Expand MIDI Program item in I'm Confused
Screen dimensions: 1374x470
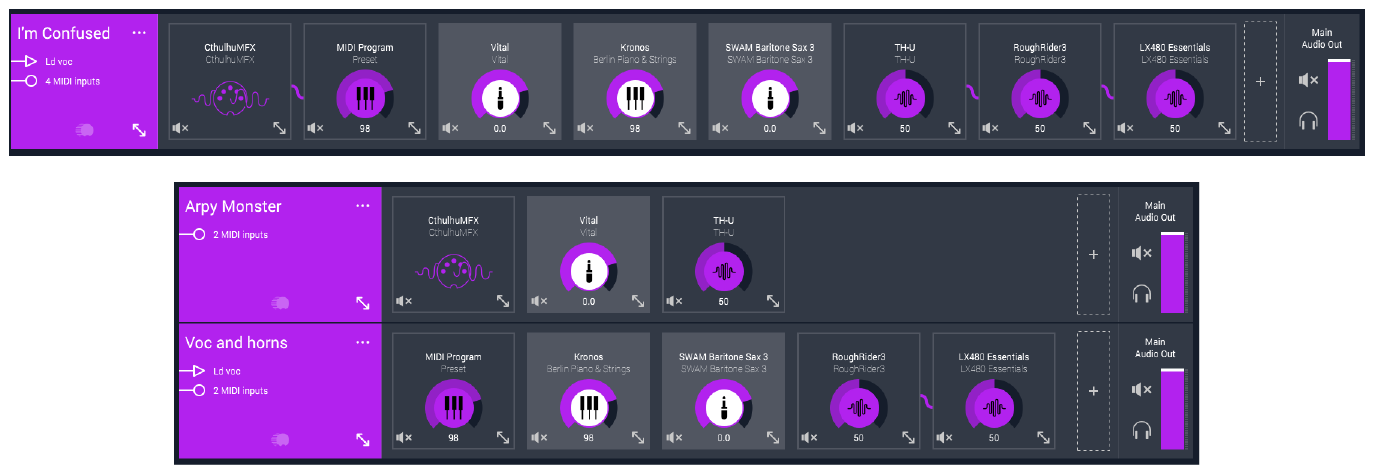click(x=414, y=128)
